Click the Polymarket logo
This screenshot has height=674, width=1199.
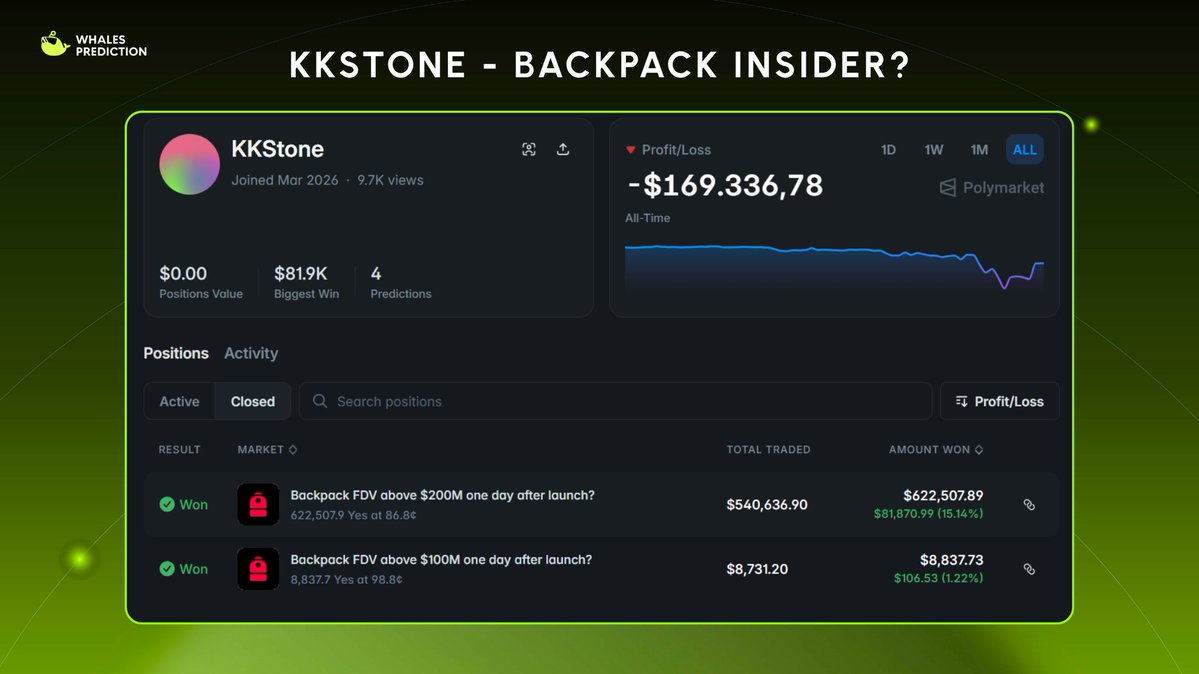coord(991,187)
